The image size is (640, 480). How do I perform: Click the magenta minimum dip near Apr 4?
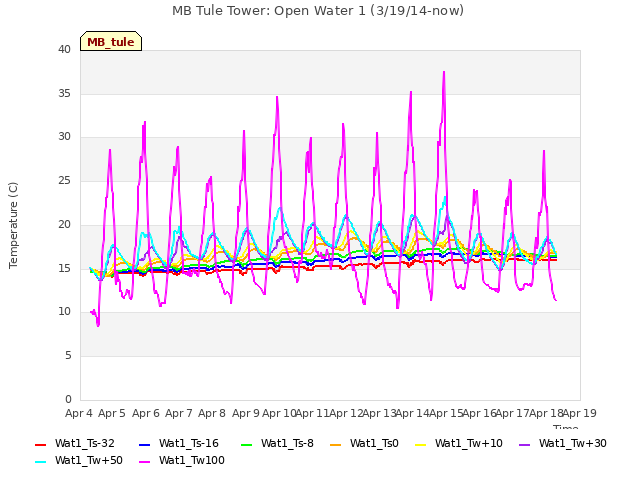point(98,325)
